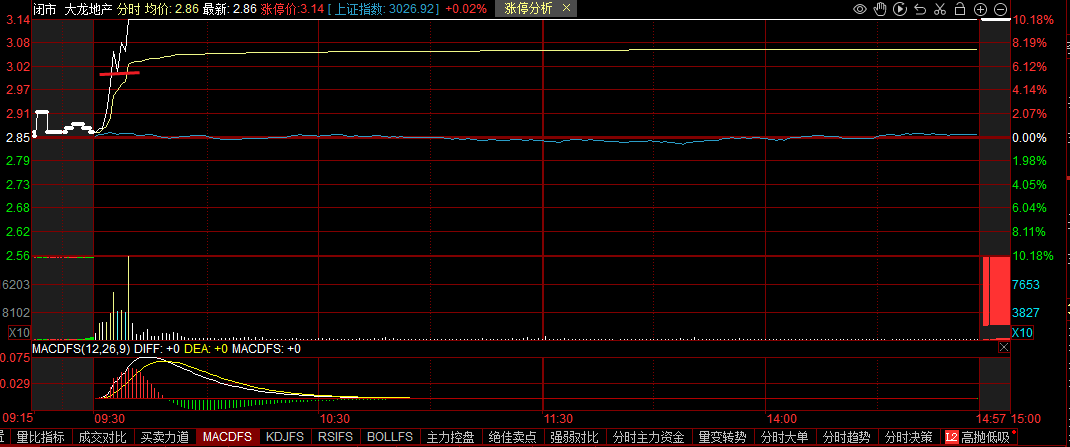Switch to 分时趋势 tab
The height and width of the screenshot is (447, 1070).
tap(846, 437)
